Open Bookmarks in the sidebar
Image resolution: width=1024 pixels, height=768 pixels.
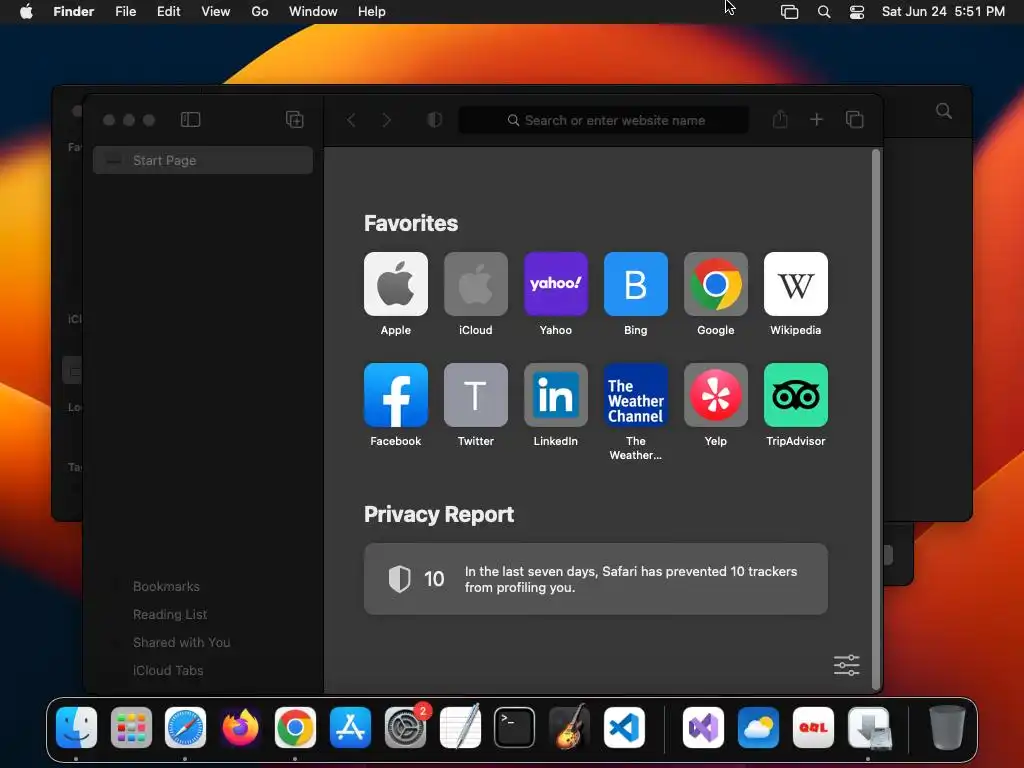(167, 586)
